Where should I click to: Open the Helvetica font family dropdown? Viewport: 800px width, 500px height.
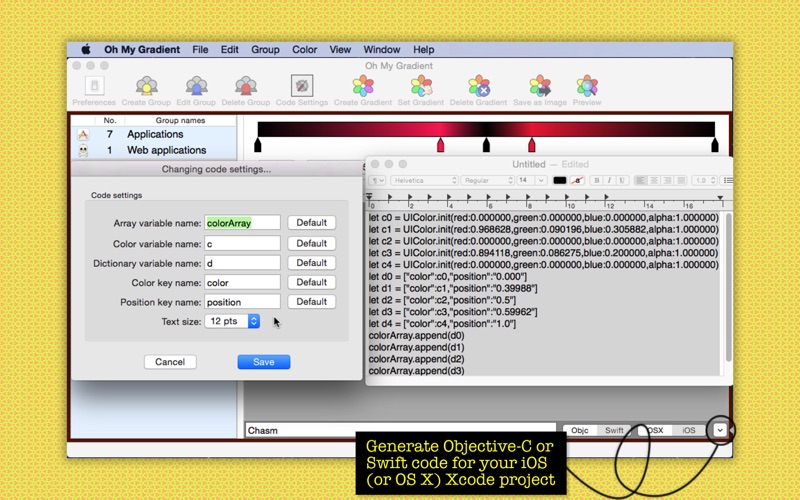pyautogui.click(x=424, y=180)
